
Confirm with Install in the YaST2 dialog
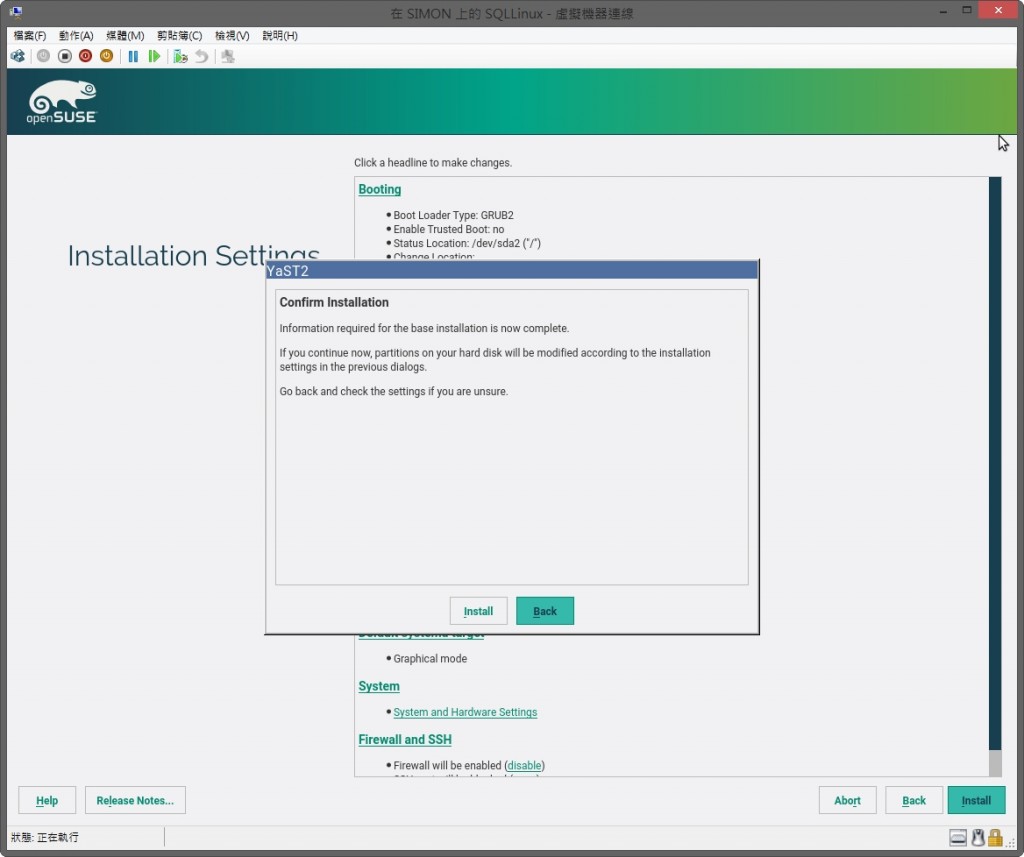tap(478, 611)
